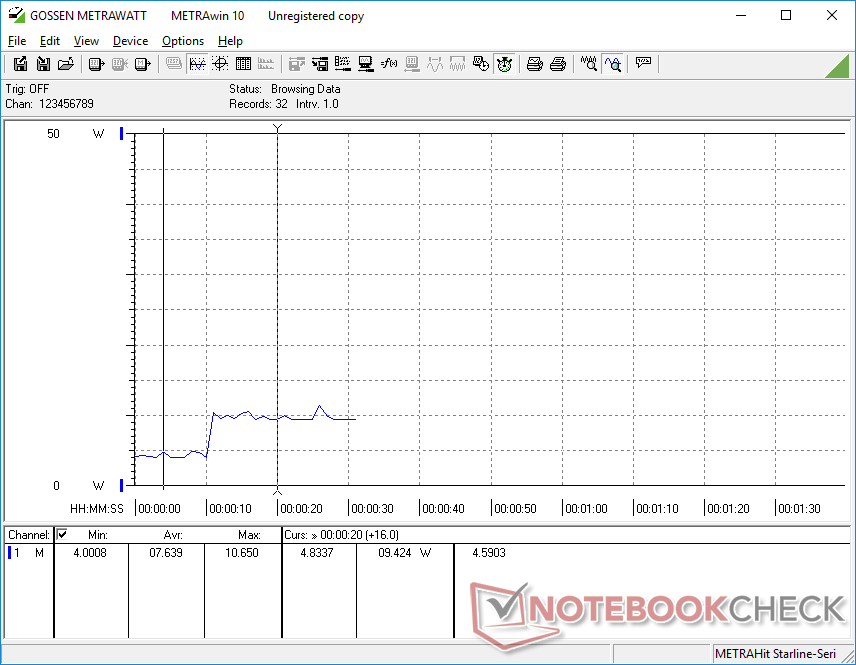Image resolution: width=856 pixels, height=665 pixels.
Task: Click the disk icon with down arrow
Action: tap(43, 64)
